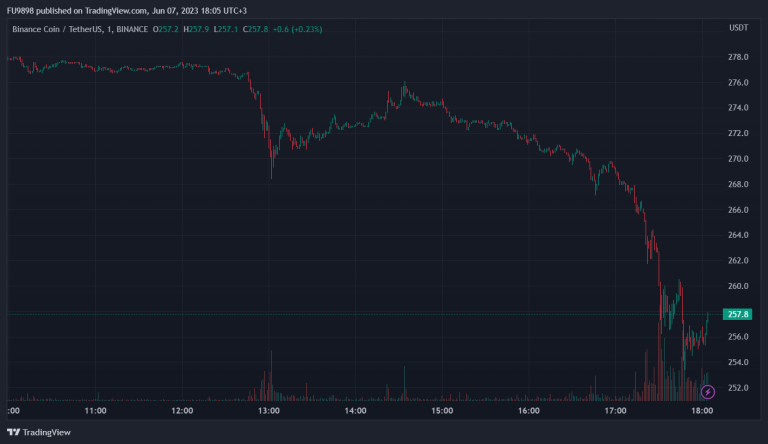Click the 270.0 price scale label
Image resolution: width=768 pixels, height=444 pixels.
(738, 159)
